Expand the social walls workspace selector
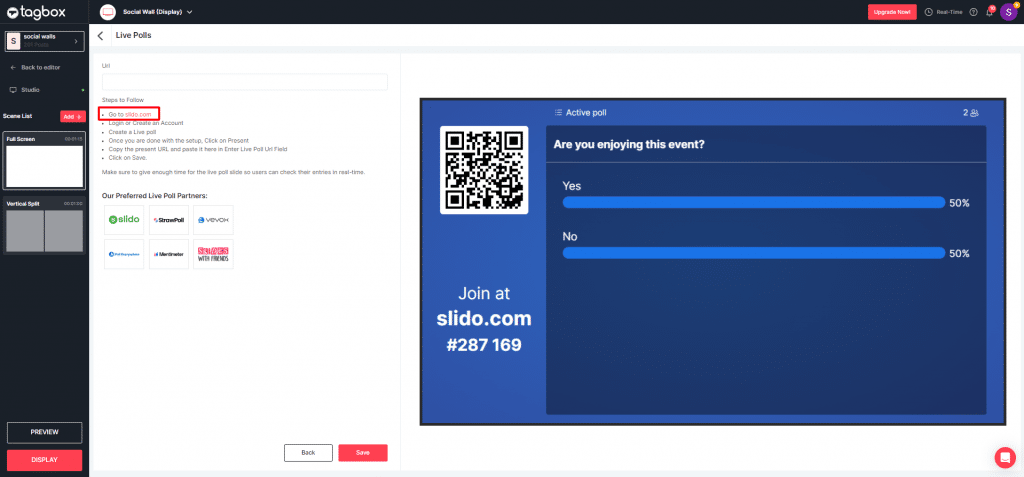 44,41
